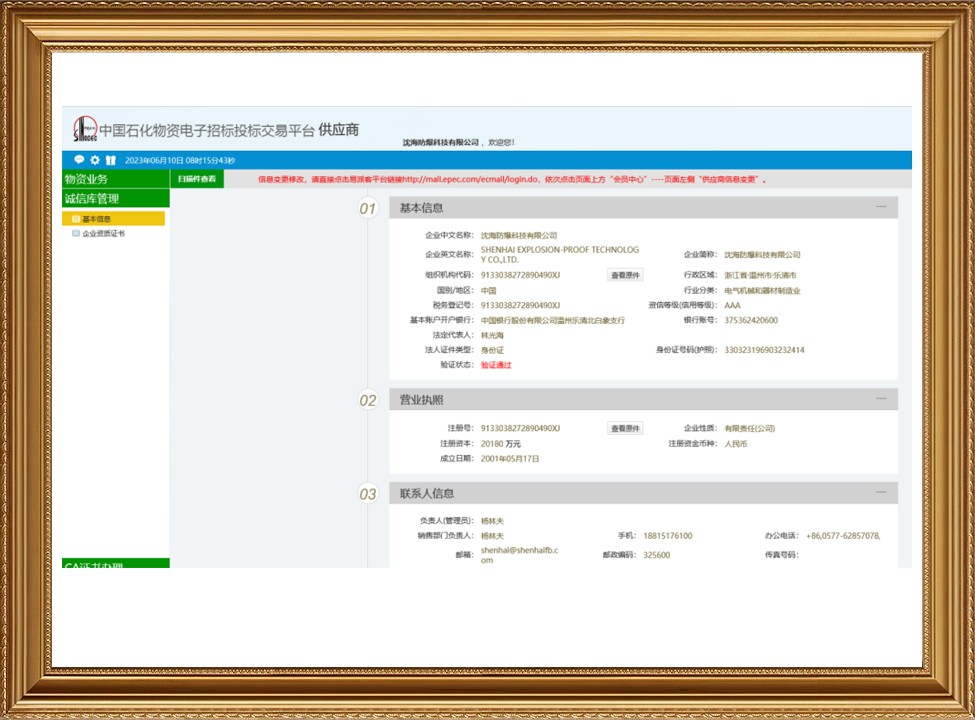Screen dimensions: 975x720
Task: Select 基本信息 in the left tree
Action: pyautogui.click(x=97, y=219)
